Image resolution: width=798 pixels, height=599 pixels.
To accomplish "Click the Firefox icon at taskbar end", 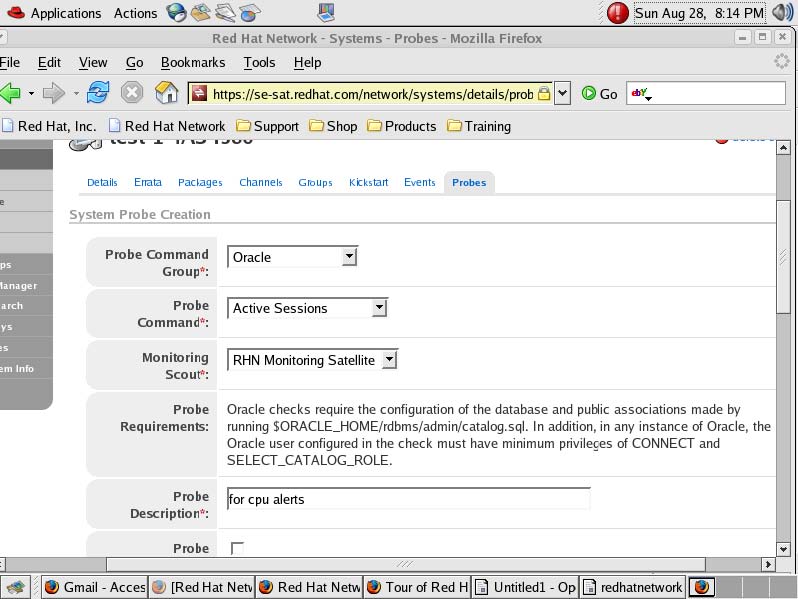I will tap(702, 587).
